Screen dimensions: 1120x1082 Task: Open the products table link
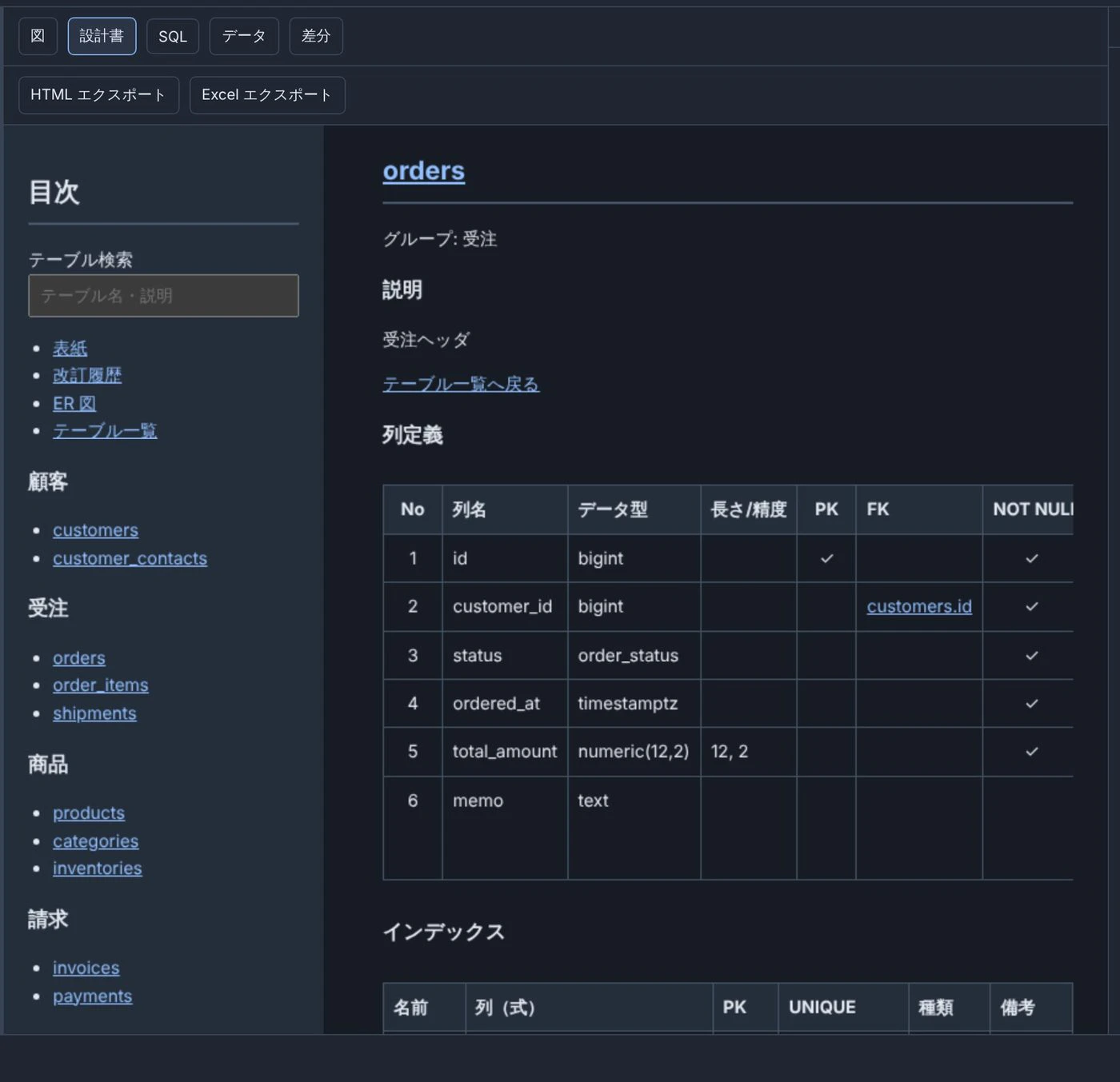click(89, 813)
